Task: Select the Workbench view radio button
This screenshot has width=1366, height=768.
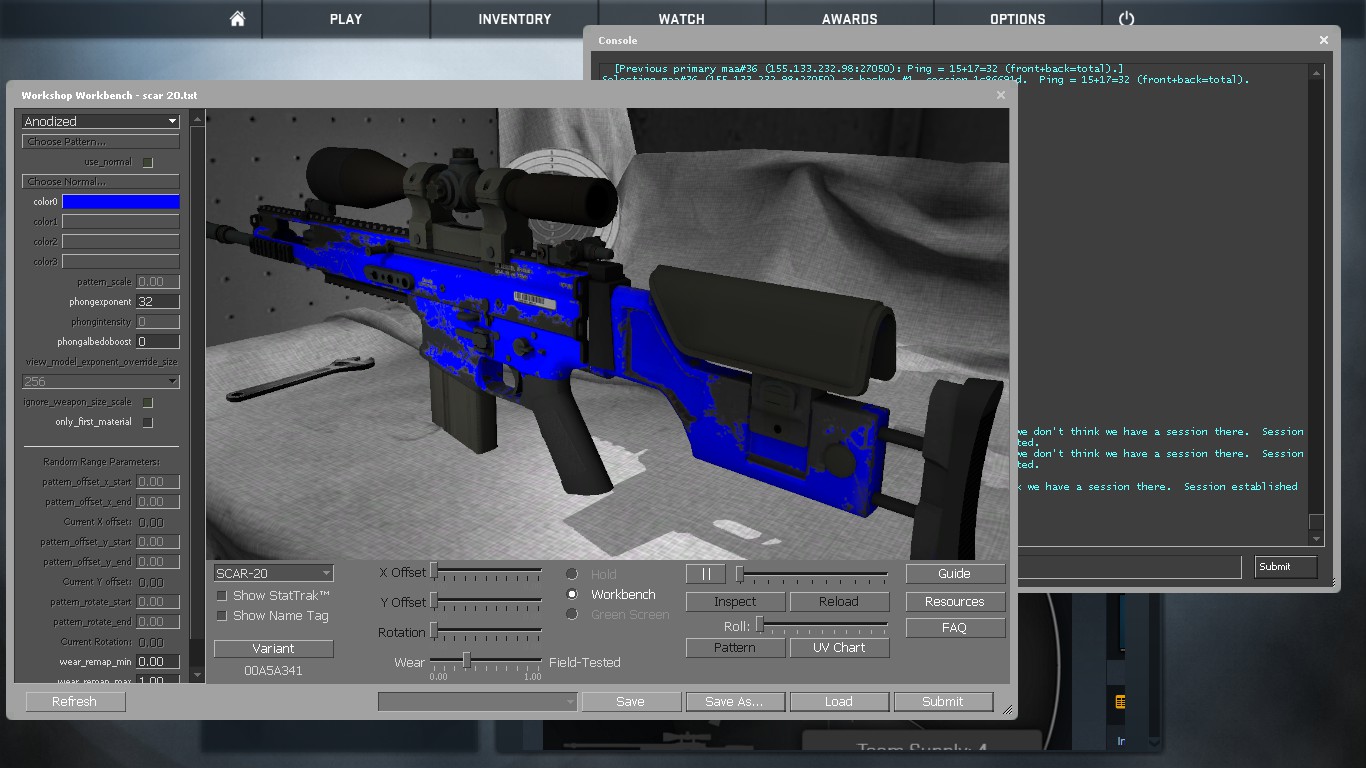Action: click(x=572, y=594)
